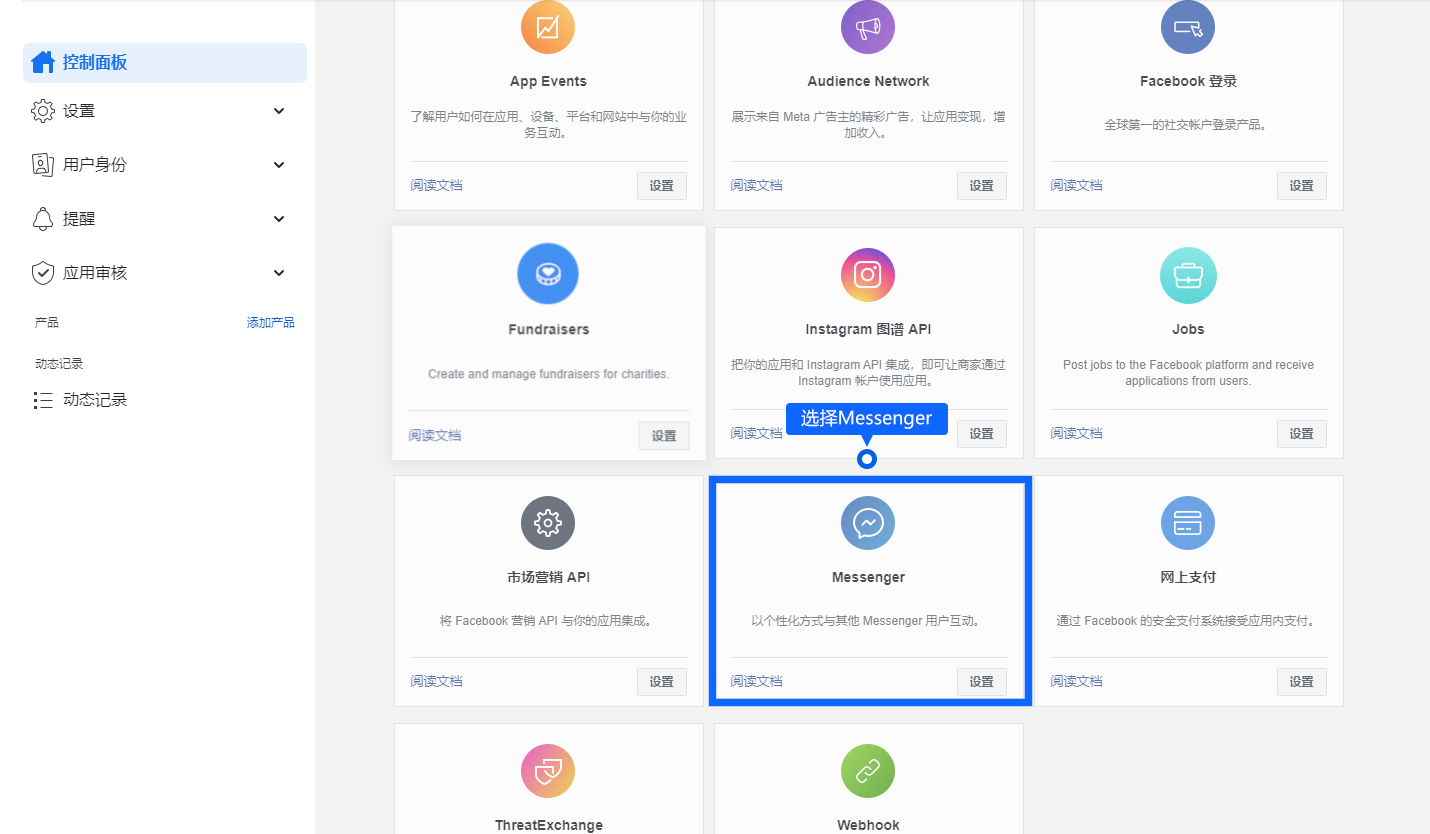1430x834 pixels.
Task: Click the ThreatExchange title text
Action: (x=548, y=825)
